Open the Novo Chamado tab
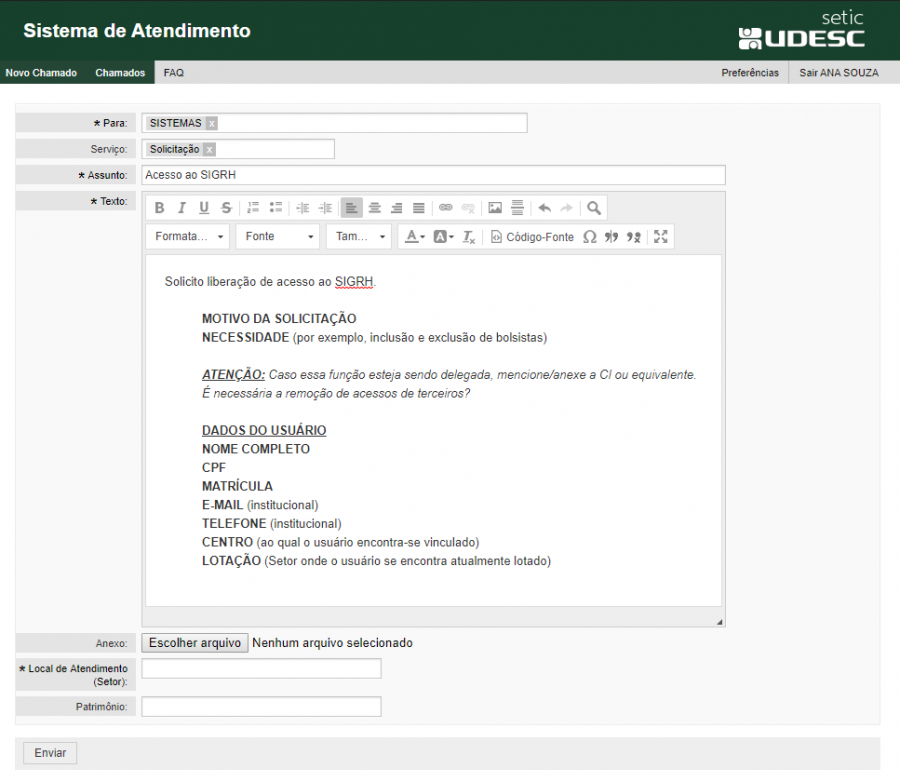The image size is (900, 782). [41, 73]
